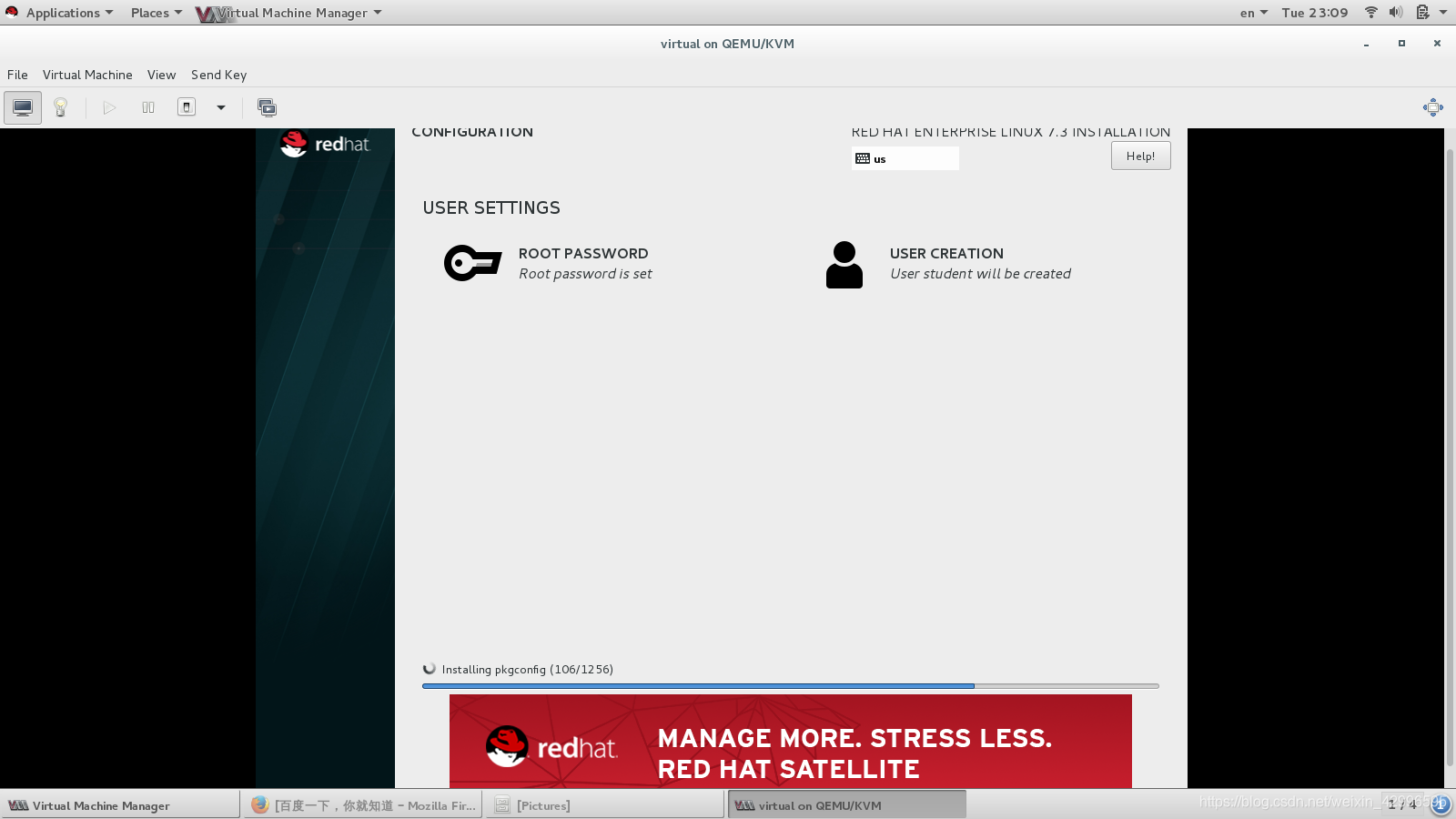Open the Virtual Machine menu
Screen dimensions: 1456x819
pyautogui.click(x=87, y=75)
